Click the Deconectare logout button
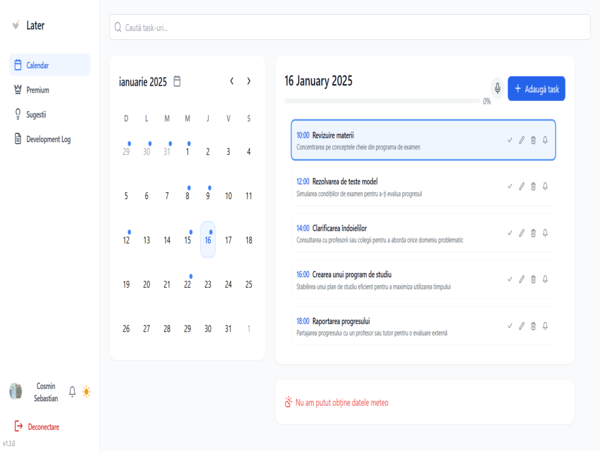Screen dimensions: 600x451 tap(37, 427)
